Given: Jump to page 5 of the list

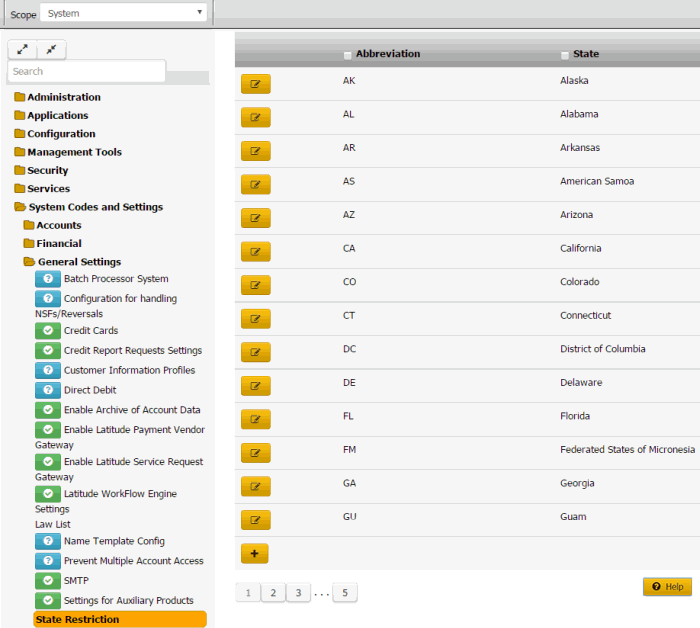Looking at the screenshot, I should (345, 593).
